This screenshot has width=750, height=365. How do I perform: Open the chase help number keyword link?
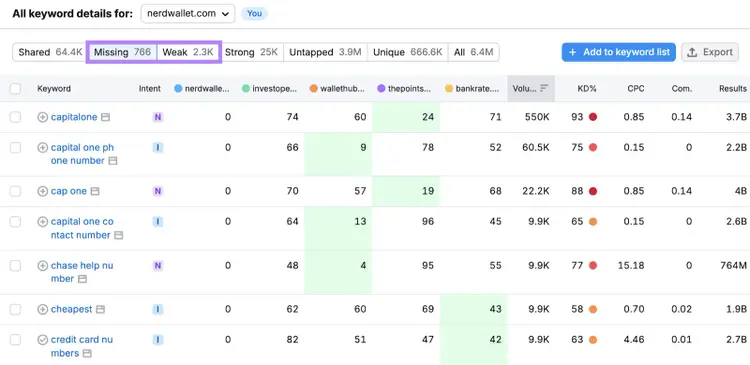82,272
